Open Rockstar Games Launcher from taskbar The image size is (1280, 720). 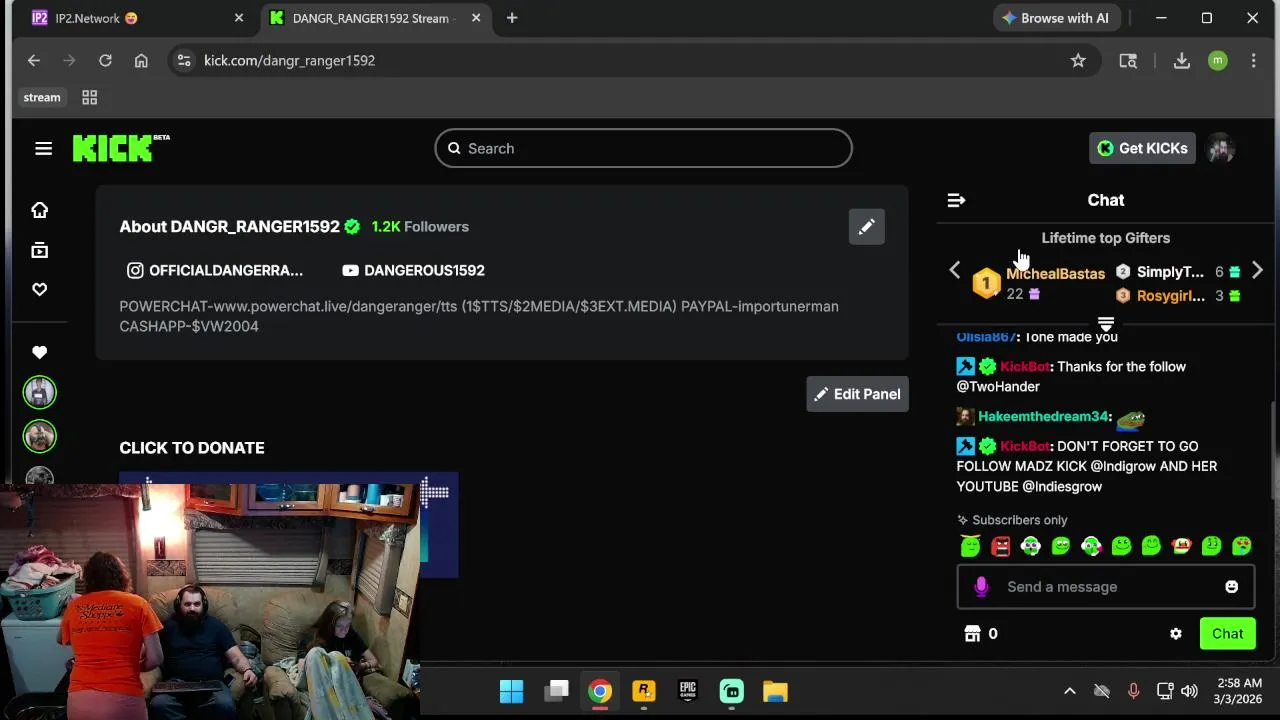tap(643, 691)
